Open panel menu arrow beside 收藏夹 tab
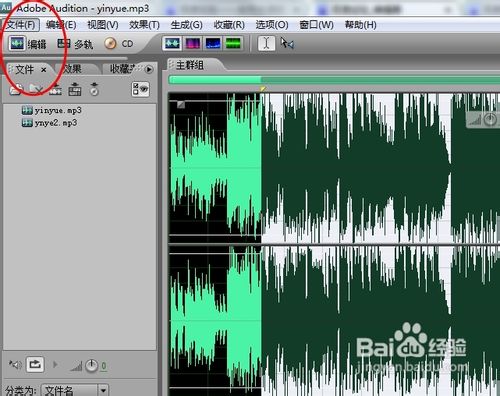Image resolution: width=500 pixels, height=396 pixels. coord(149,69)
